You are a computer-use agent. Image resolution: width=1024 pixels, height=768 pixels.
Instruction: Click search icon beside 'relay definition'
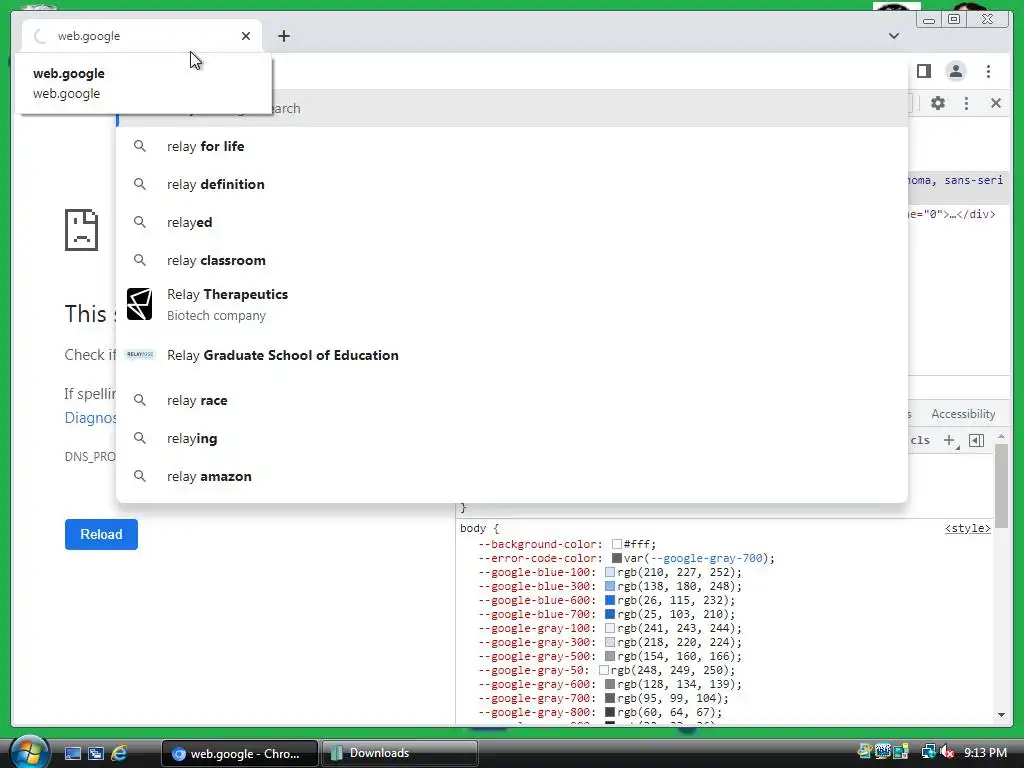pos(140,184)
